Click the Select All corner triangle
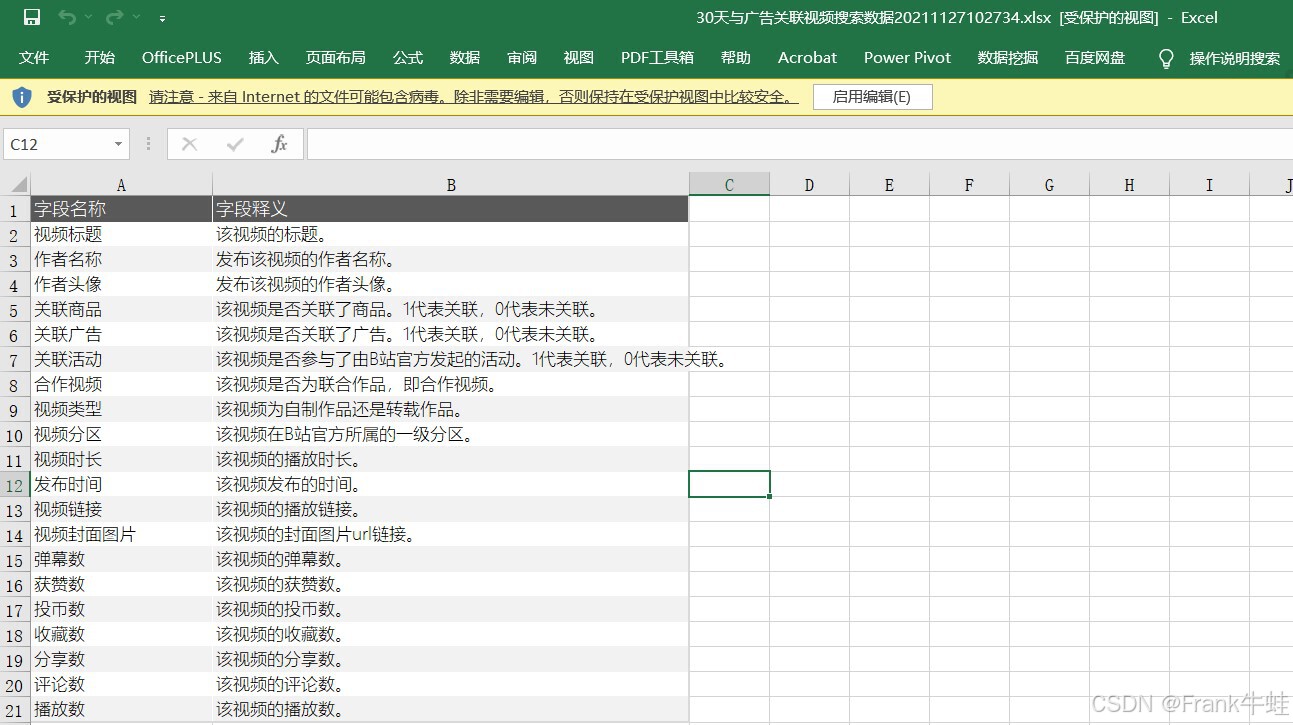This screenshot has width=1293, height=725. tap(19, 184)
